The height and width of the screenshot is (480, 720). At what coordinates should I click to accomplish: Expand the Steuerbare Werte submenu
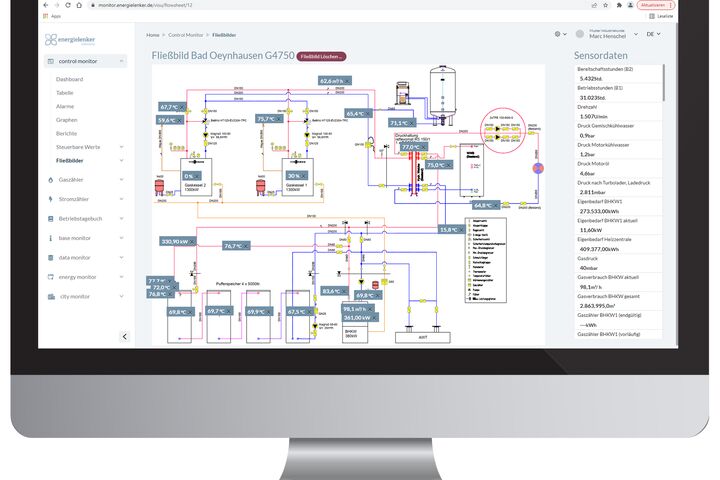(121, 147)
